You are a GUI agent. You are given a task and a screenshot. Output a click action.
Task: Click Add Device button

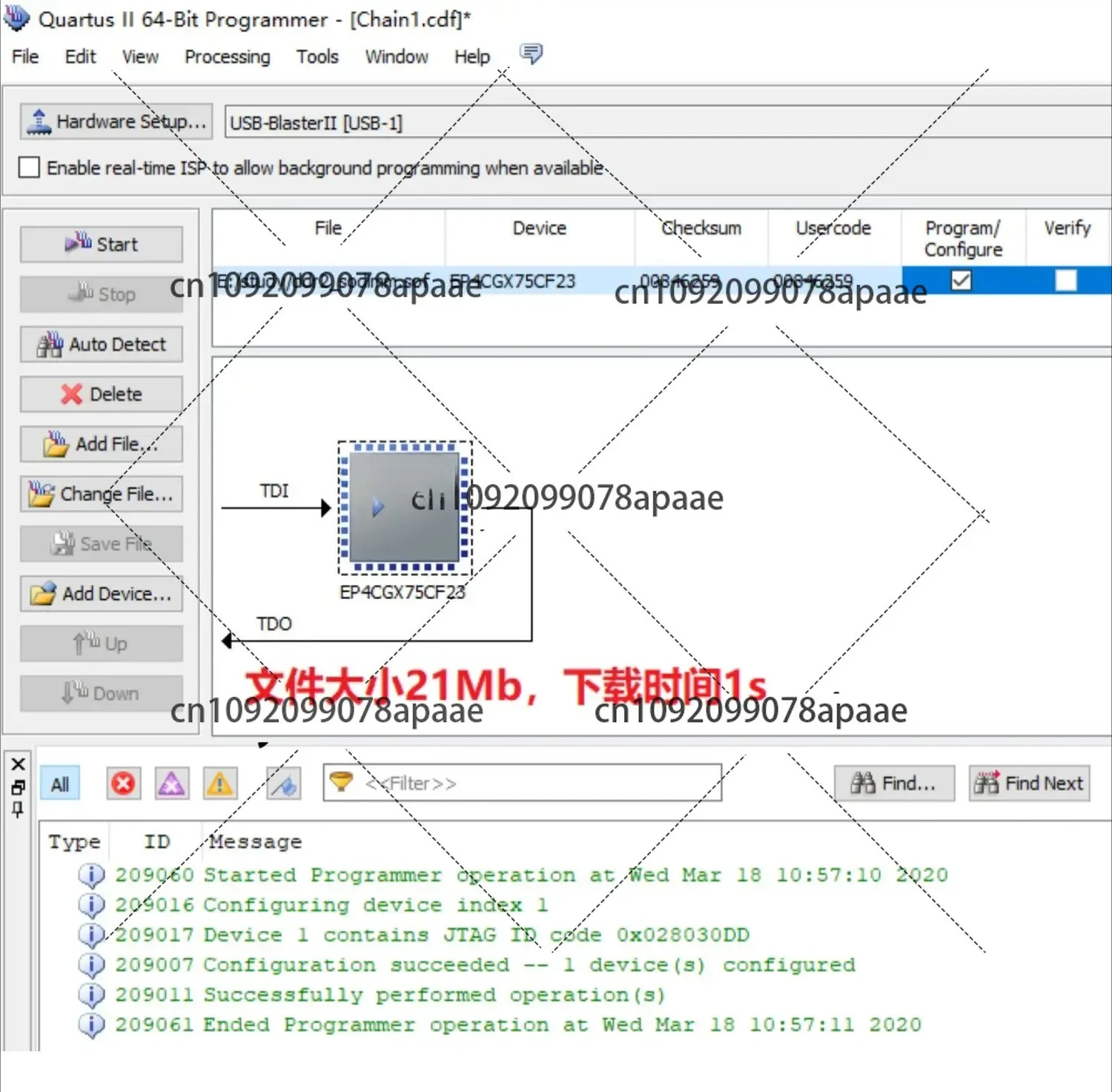102,594
